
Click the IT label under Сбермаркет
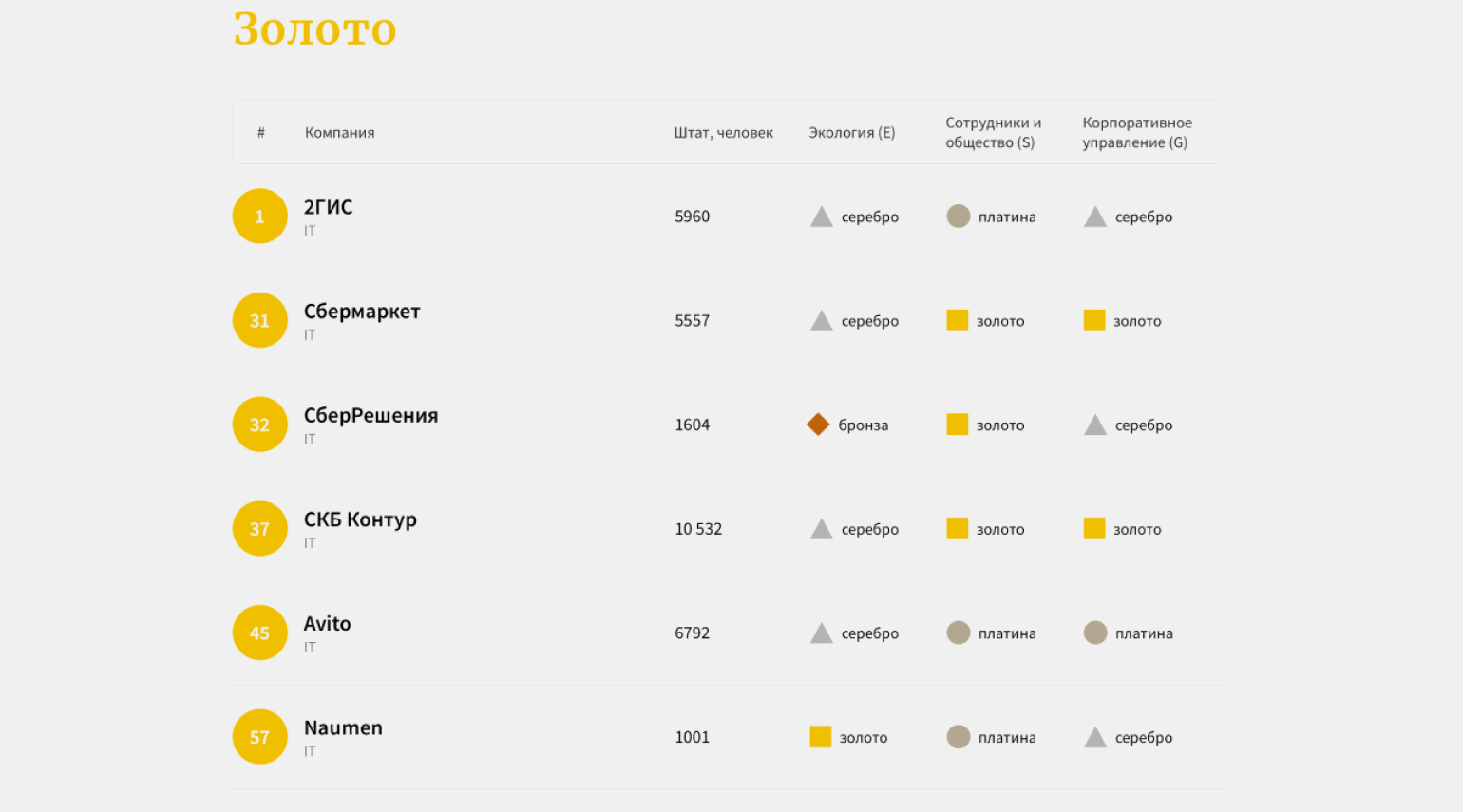(310, 335)
